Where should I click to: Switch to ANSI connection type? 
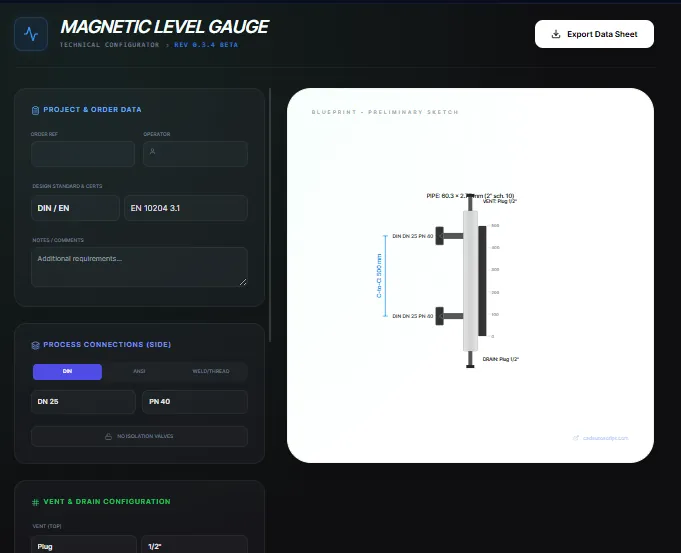[139, 371]
